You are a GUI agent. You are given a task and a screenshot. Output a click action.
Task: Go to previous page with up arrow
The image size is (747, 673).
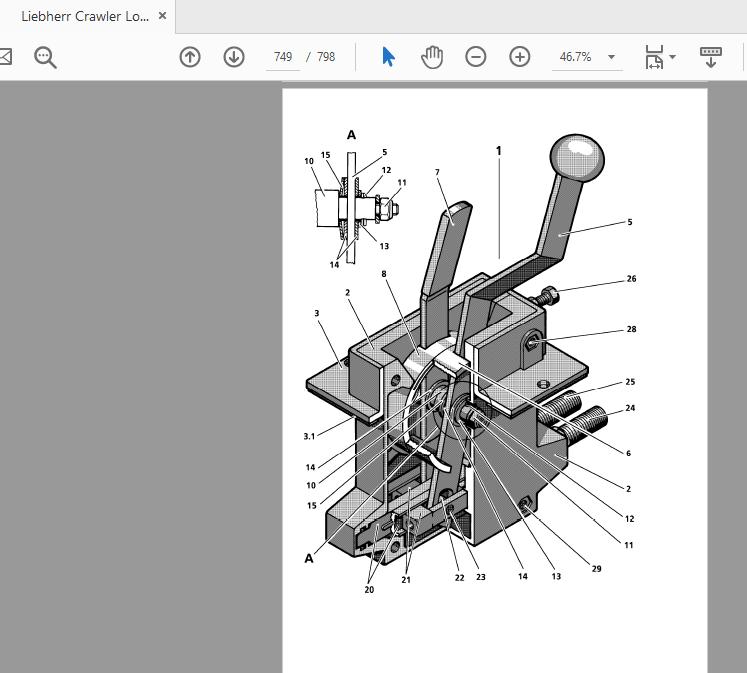[190, 57]
